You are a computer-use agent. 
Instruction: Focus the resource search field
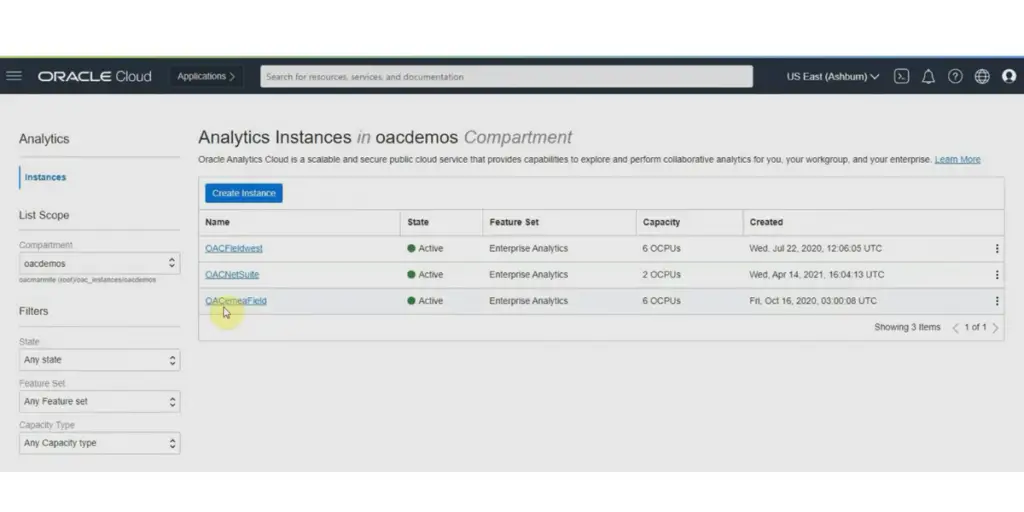coord(506,76)
